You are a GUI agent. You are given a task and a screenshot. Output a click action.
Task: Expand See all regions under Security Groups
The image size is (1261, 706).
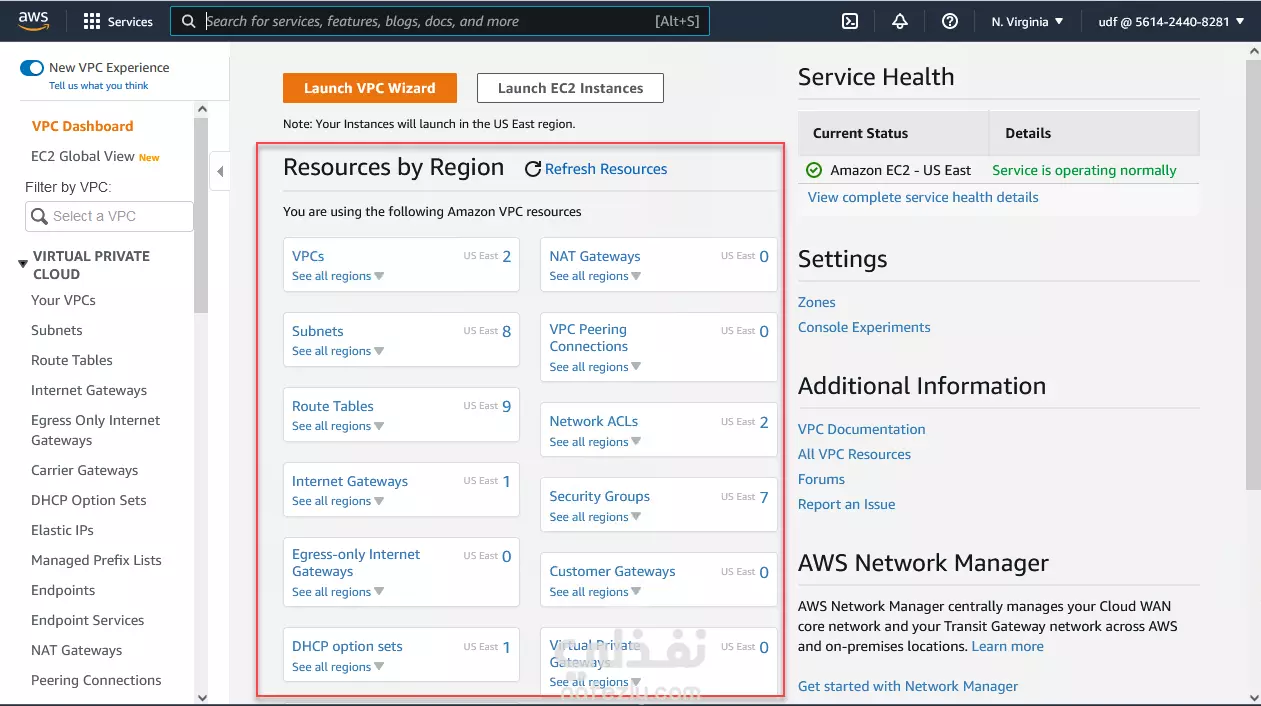coord(595,517)
